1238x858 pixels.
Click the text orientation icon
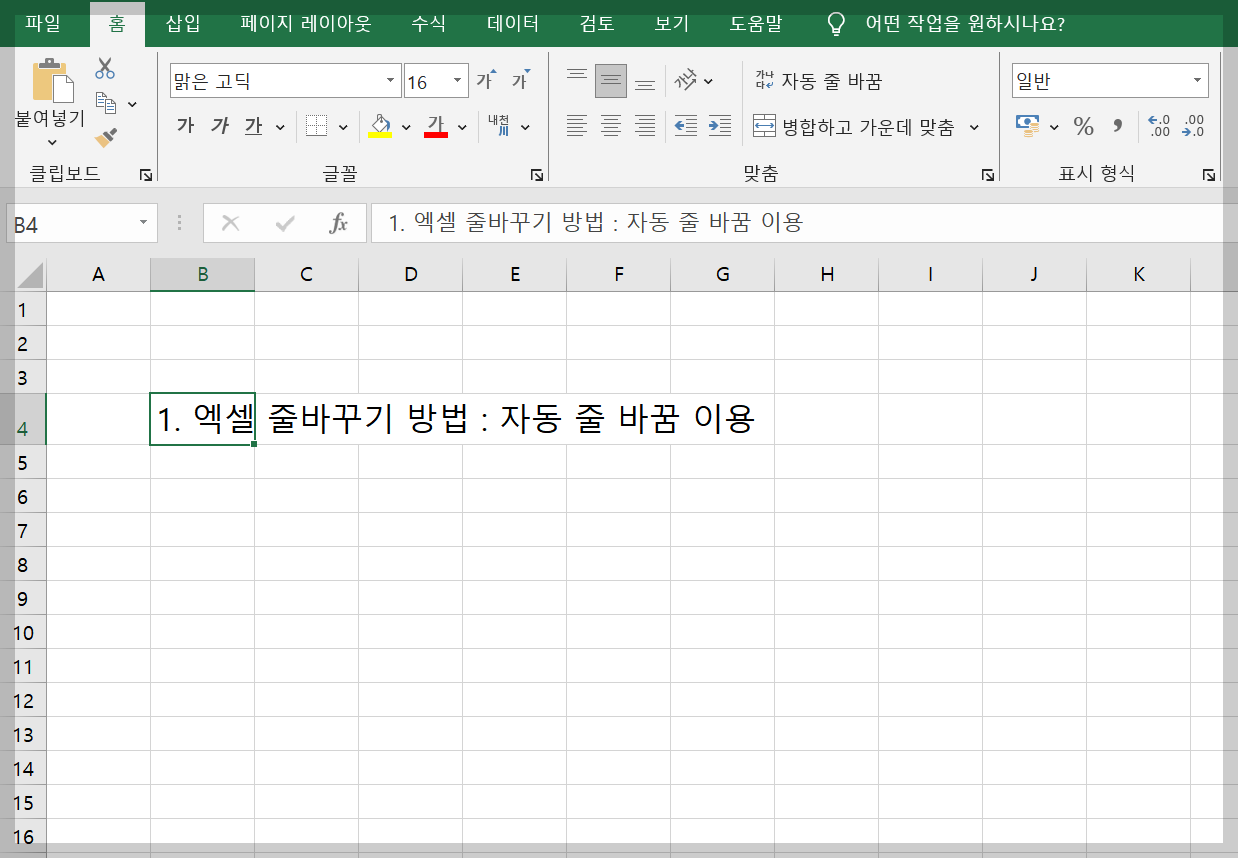point(684,79)
